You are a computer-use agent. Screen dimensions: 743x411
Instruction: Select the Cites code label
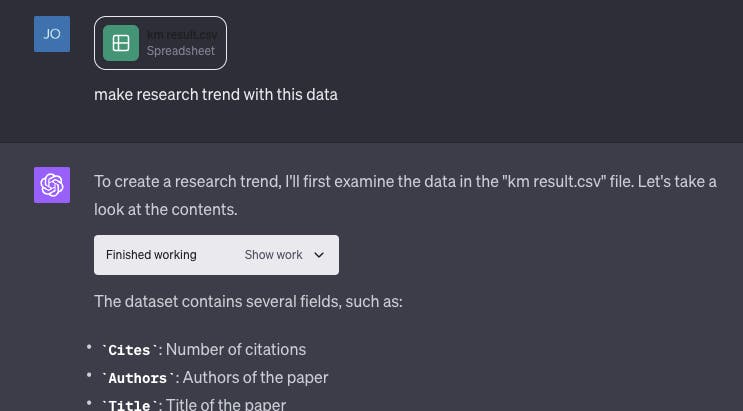(129, 350)
